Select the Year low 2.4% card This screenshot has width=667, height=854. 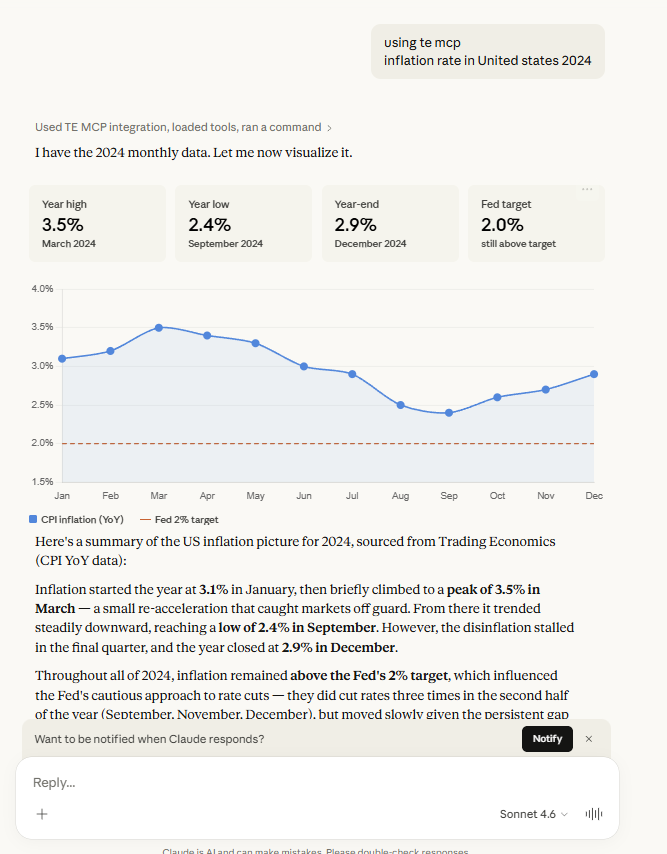pos(244,224)
